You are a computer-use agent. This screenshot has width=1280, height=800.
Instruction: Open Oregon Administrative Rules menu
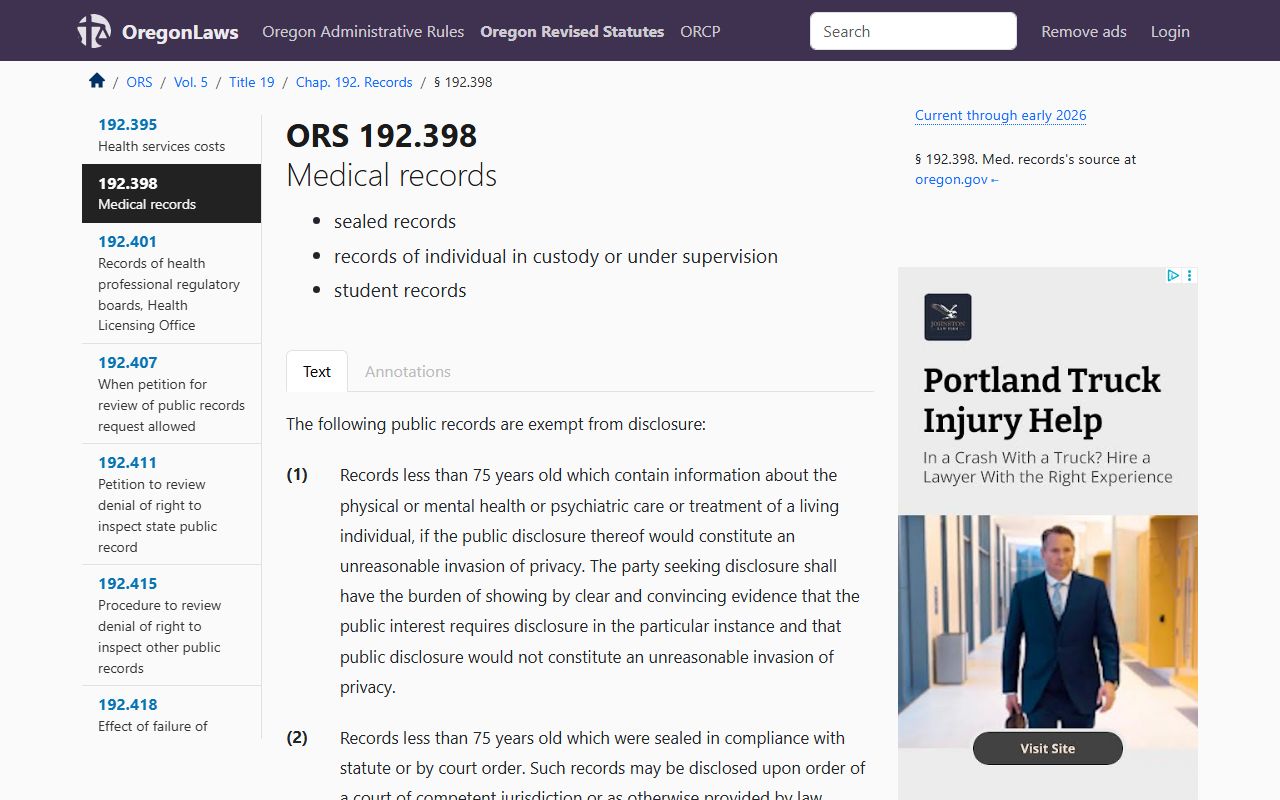pos(363,31)
